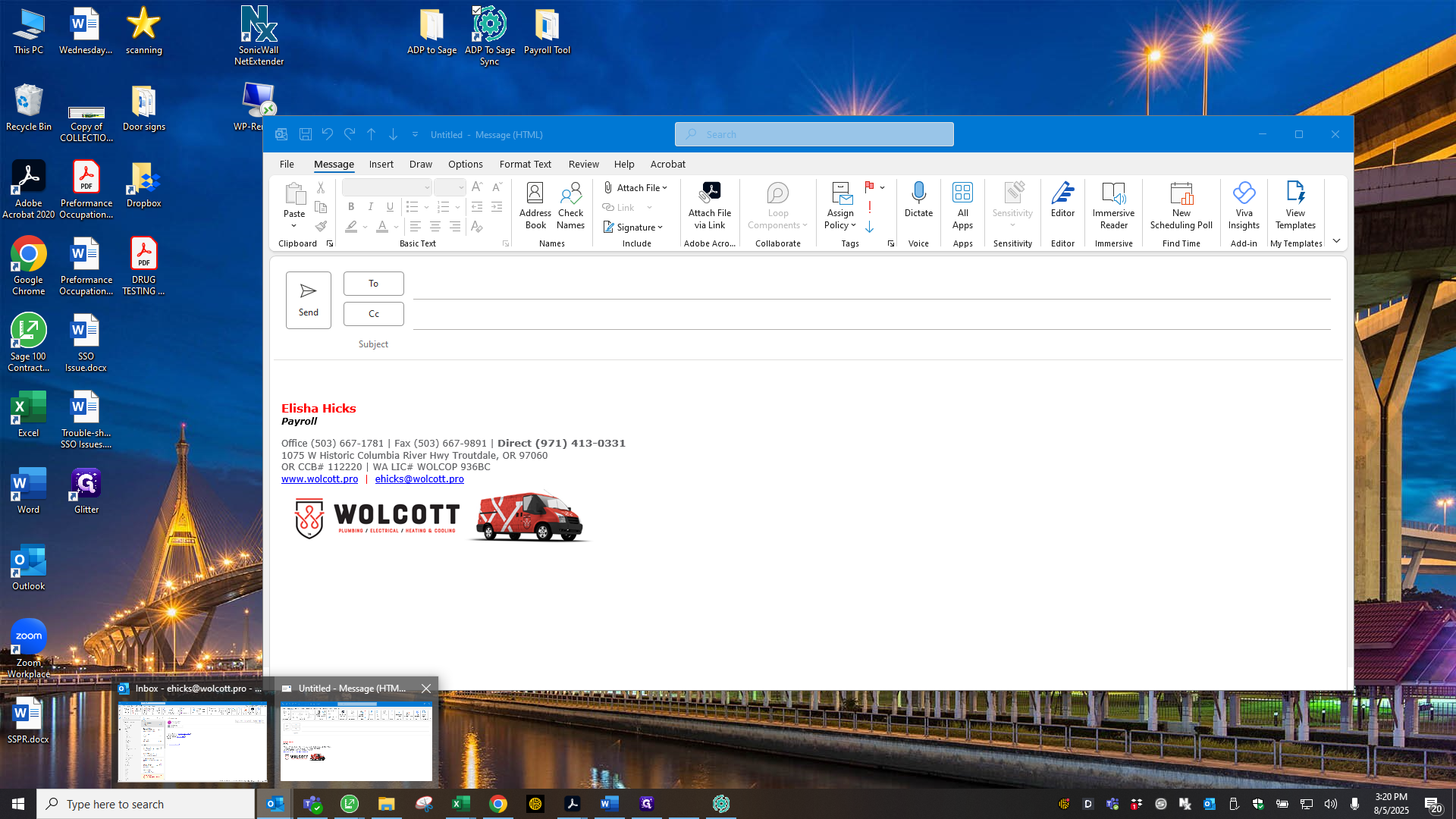Open the Editor tool
The image size is (1456, 819).
1062,200
